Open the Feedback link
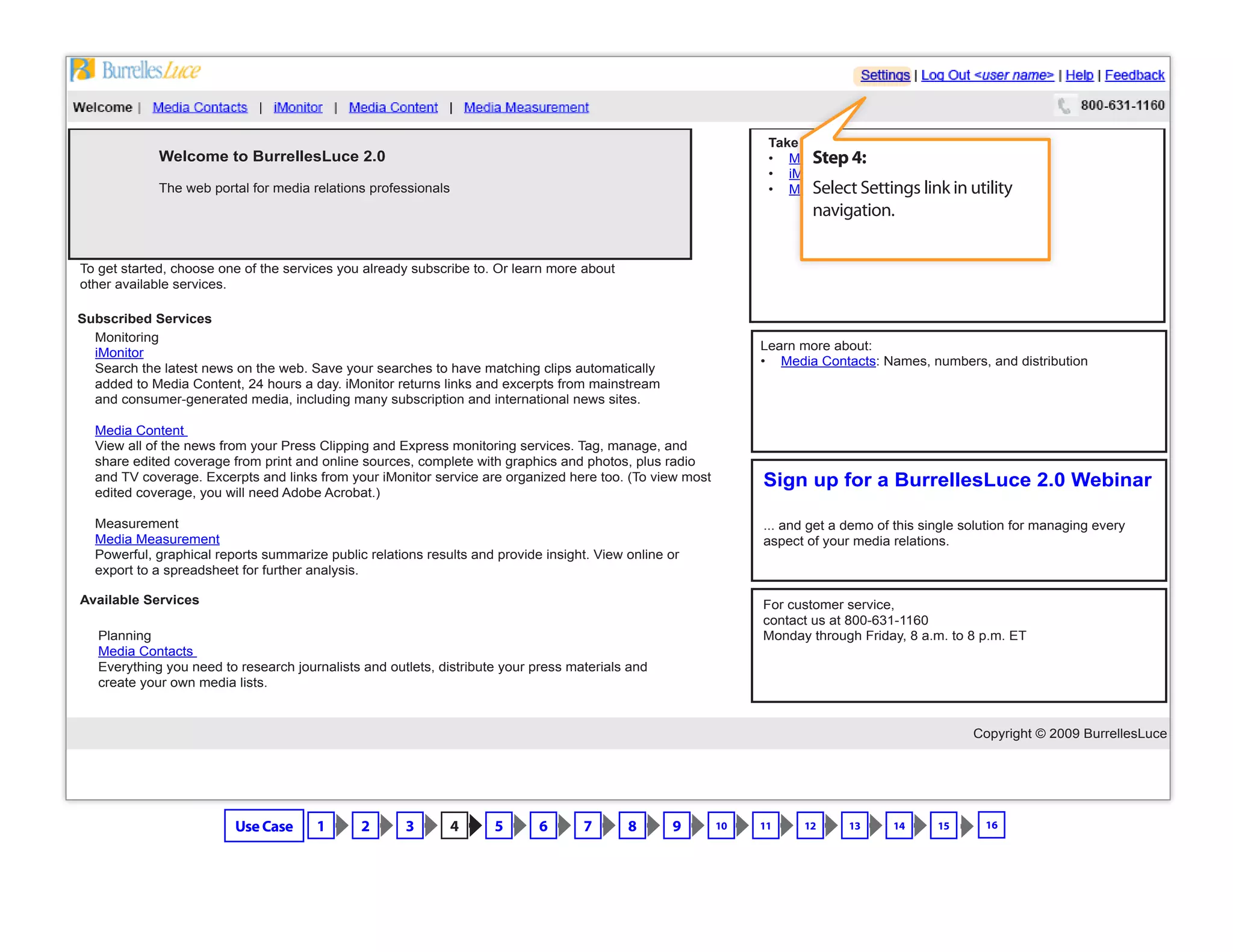Image resolution: width=1233 pixels, height=952 pixels. tap(1134, 75)
